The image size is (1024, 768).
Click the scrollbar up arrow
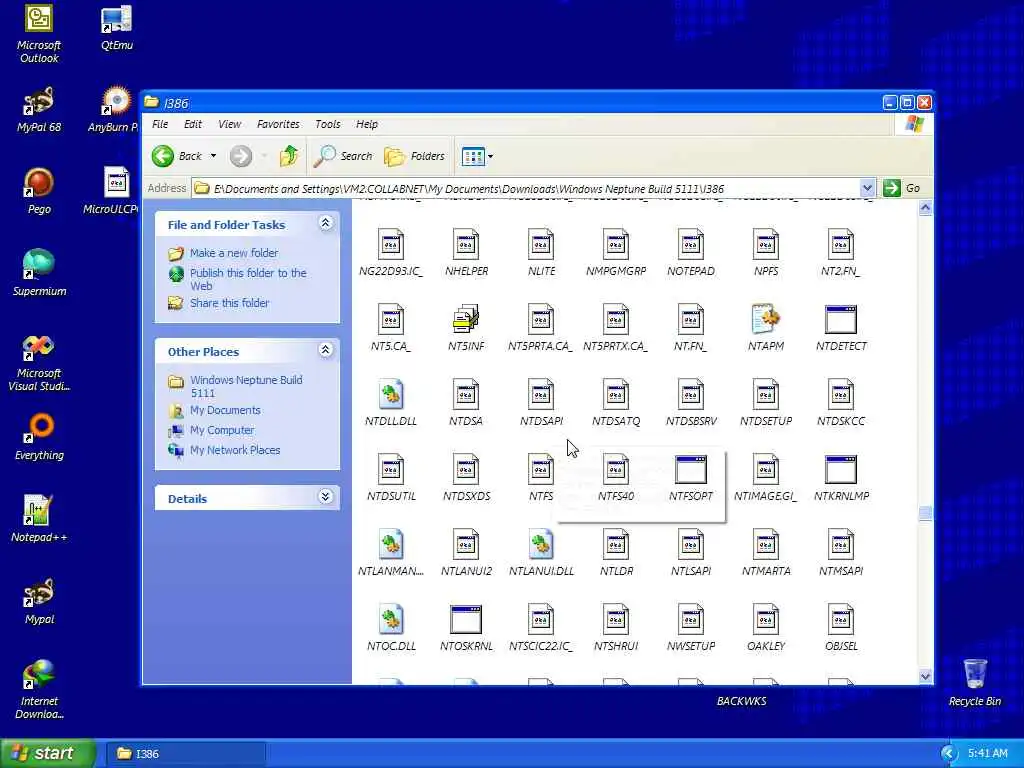coord(925,208)
